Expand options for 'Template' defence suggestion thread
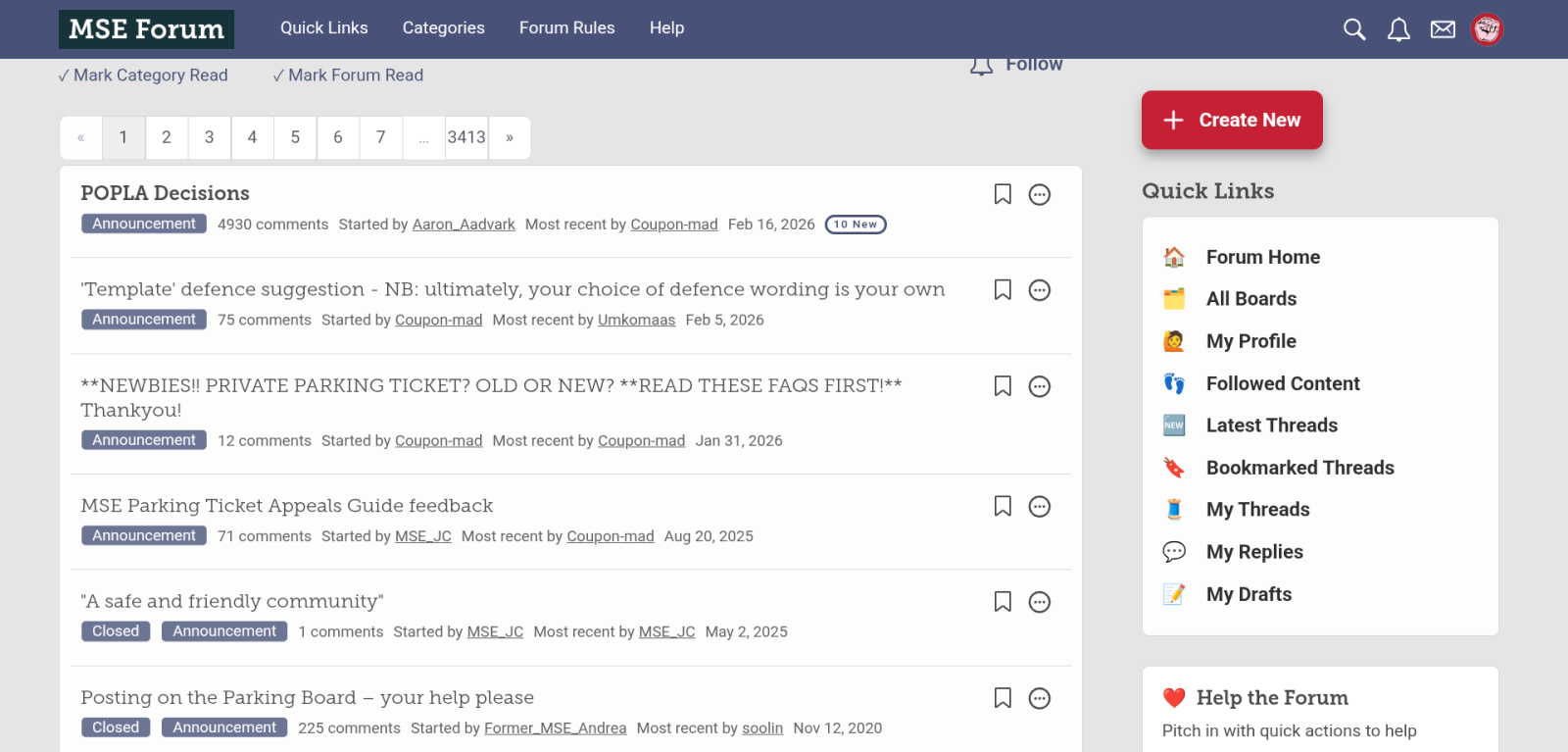Viewport: 1568px width, 752px height. [x=1040, y=290]
